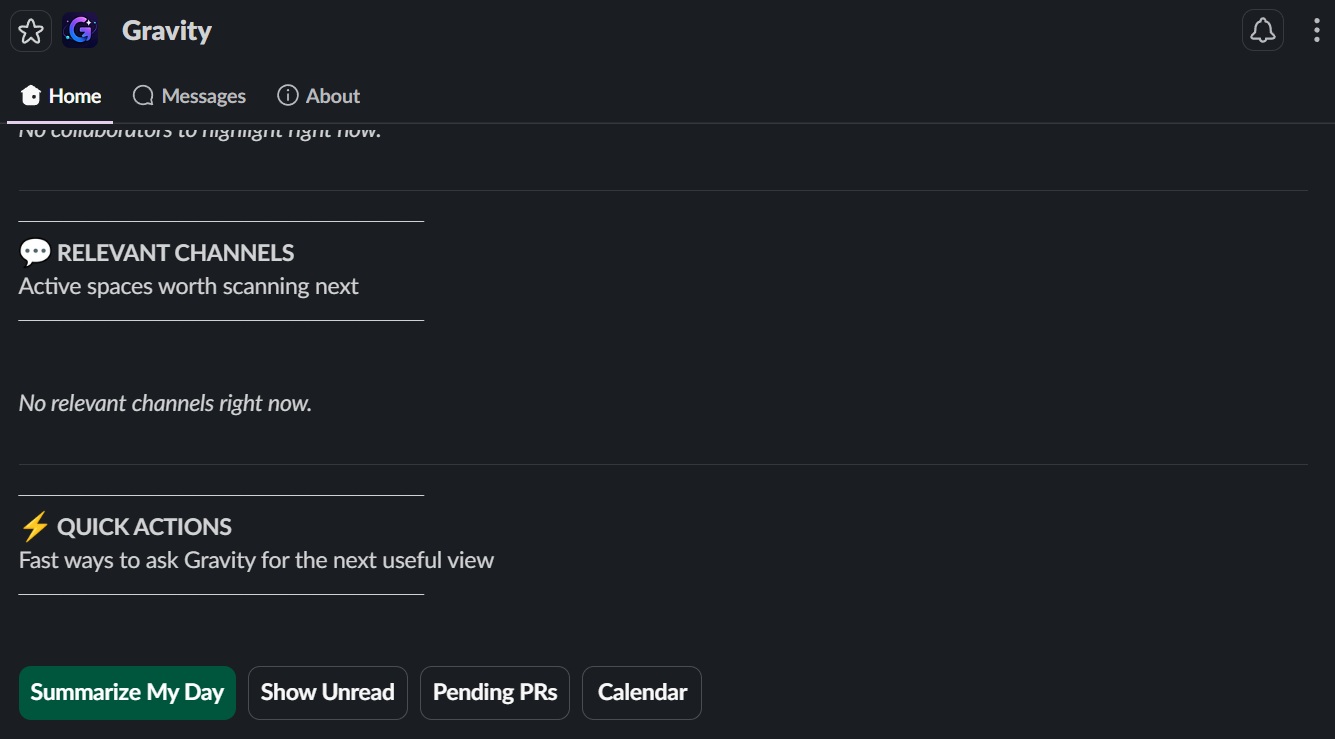Select the Show Unread button
This screenshot has width=1335, height=739.
click(328, 693)
